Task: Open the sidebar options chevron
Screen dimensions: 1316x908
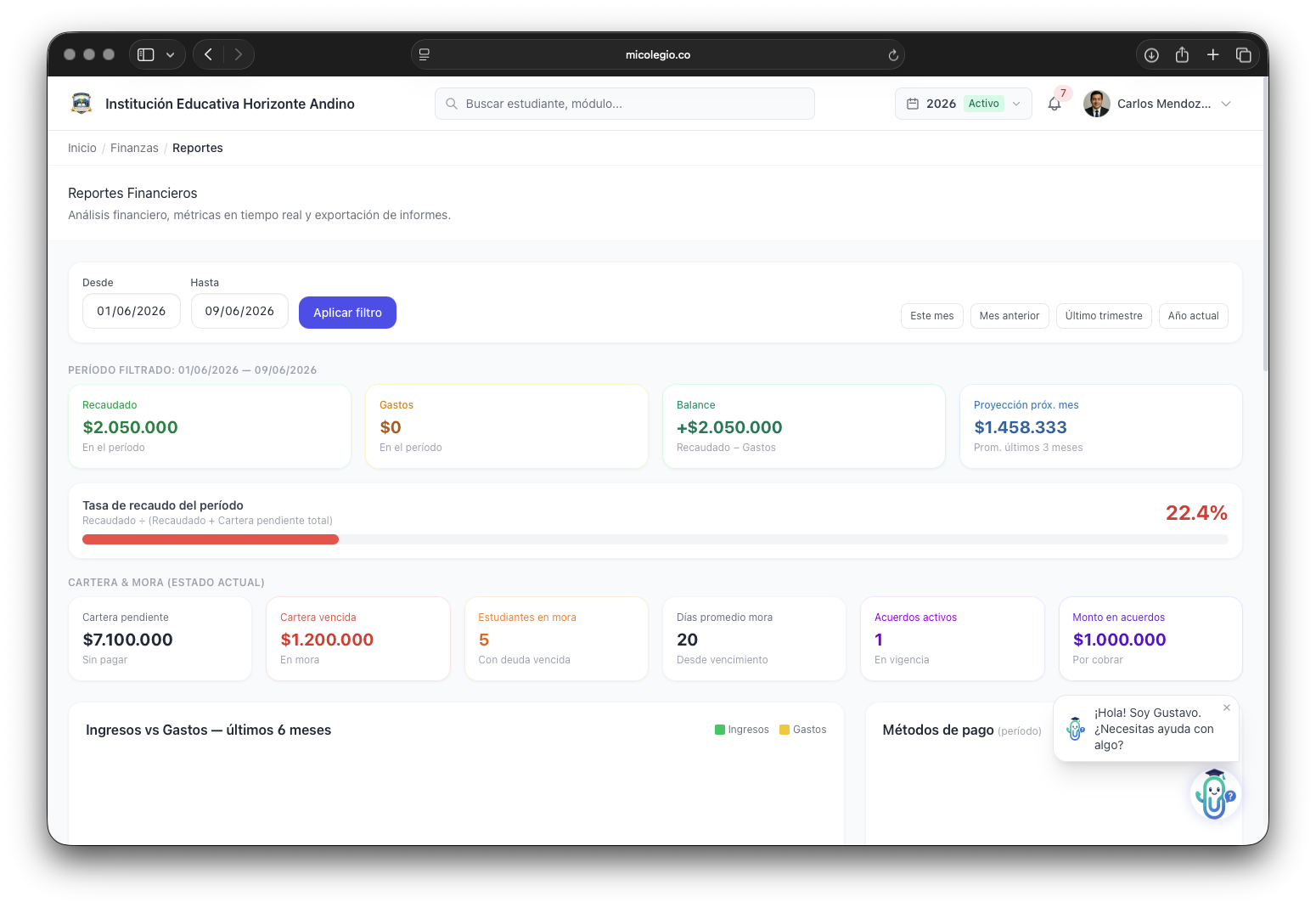Action: 171,54
